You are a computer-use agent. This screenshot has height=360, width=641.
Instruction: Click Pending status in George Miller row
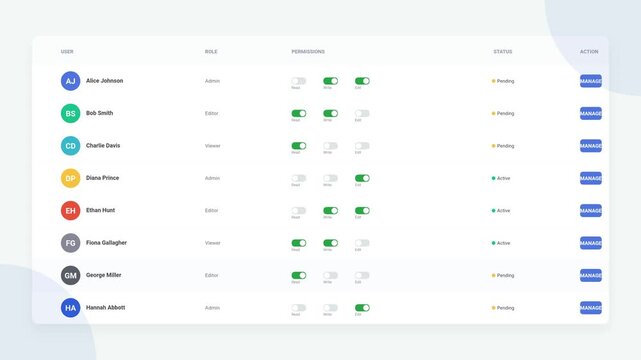tap(503, 275)
